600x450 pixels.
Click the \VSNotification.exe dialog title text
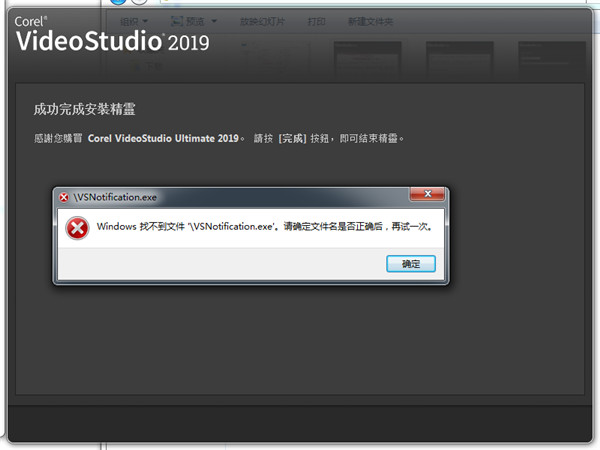pyautogui.click(x=114, y=197)
